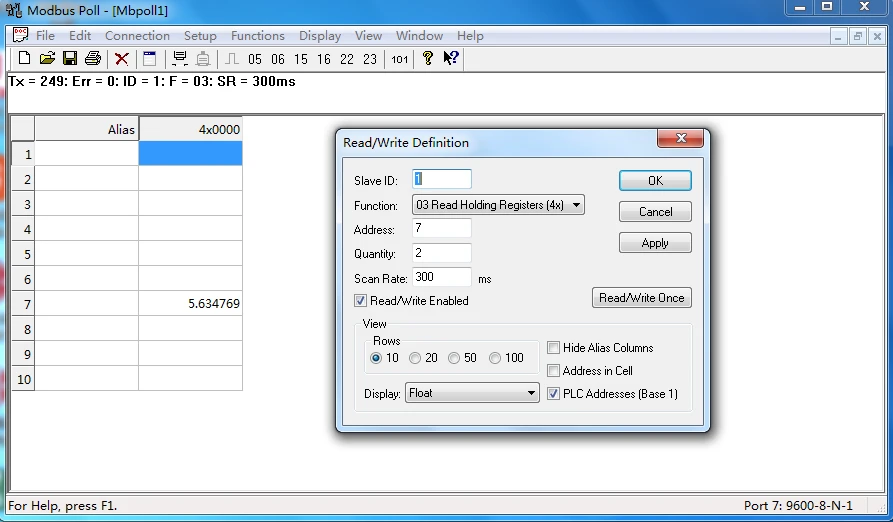The image size is (893, 522).
Task: Click the Cancel button
Action: pyautogui.click(x=655, y=212)
